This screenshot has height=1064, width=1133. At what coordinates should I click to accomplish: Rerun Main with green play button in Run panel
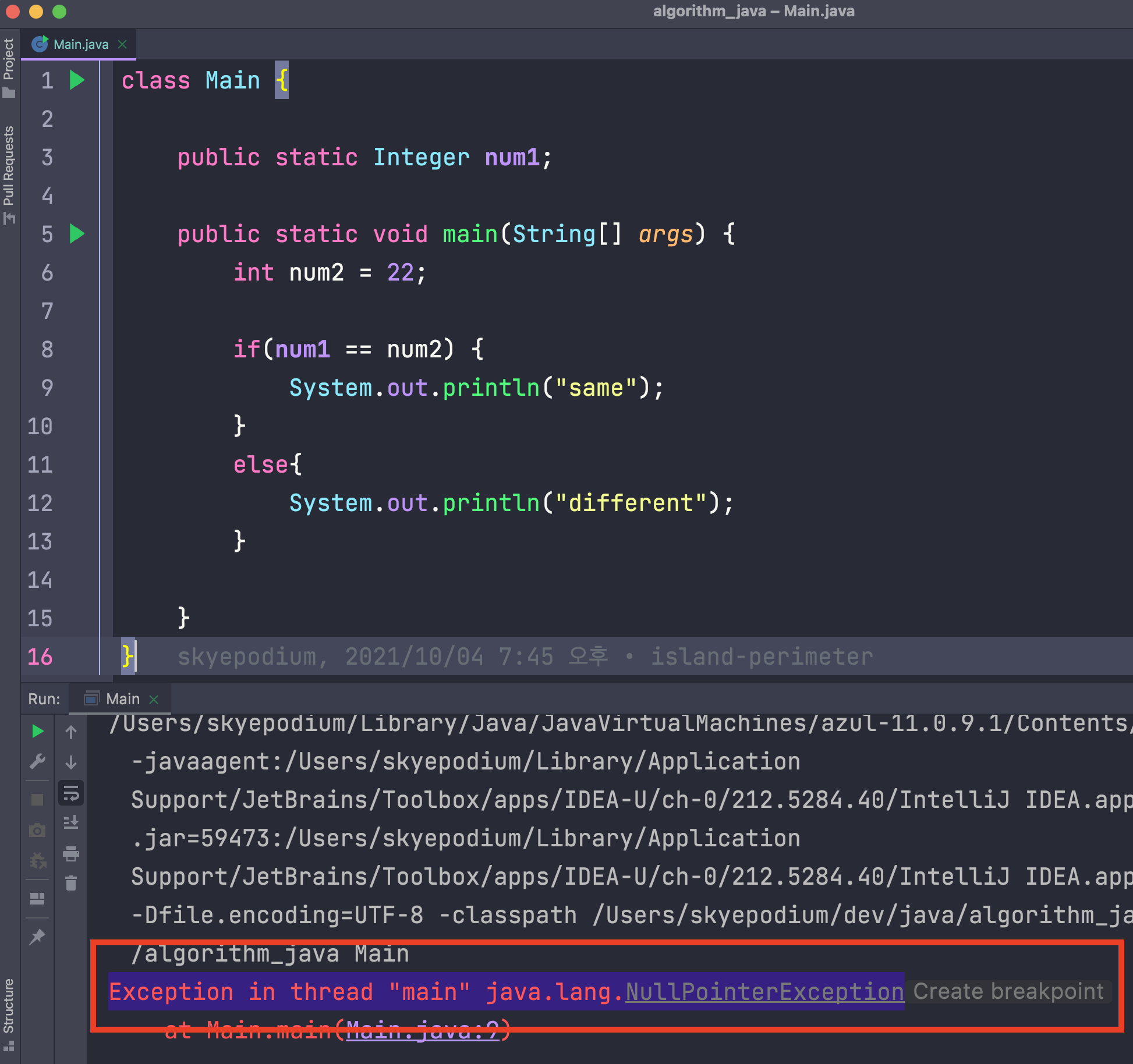(x=38, y=732)
